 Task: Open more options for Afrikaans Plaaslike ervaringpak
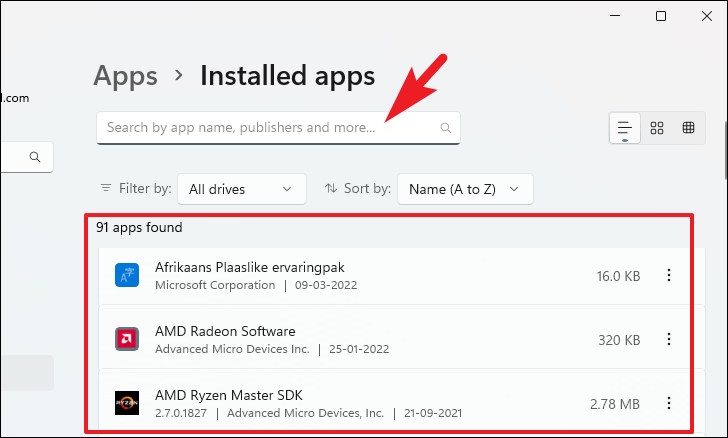(x=669, y=275)
